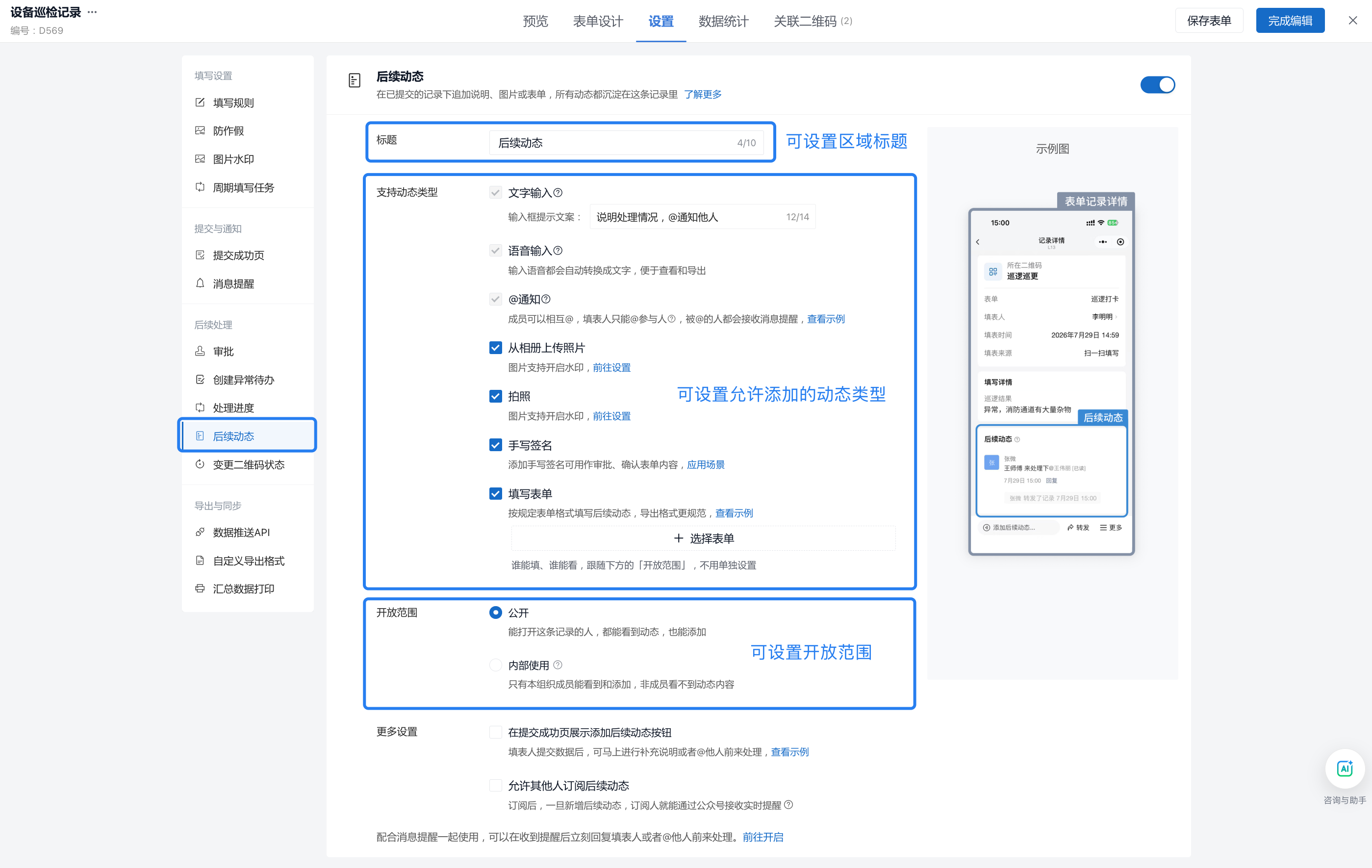This screenshot has width=1372, height=868.
Task: Uncheck the 填写表单 checkbox
Action: click(496, 493)
